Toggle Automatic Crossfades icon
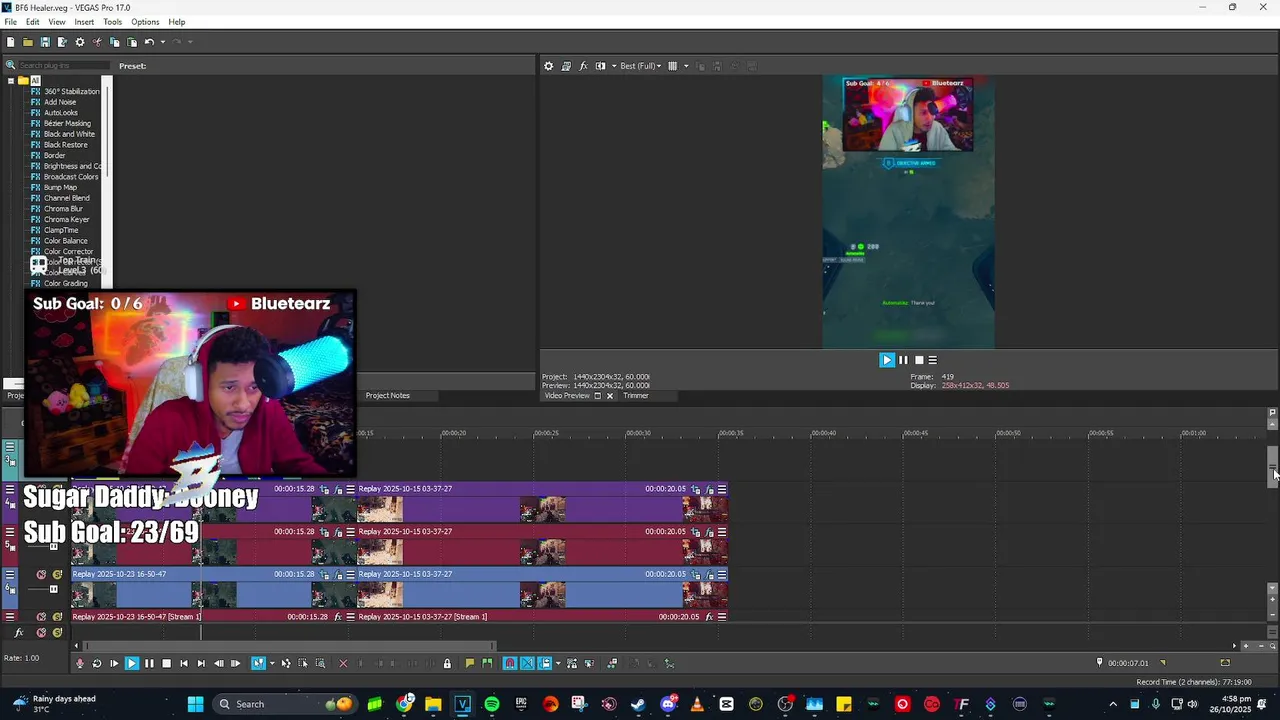This screenshot has width=1280, height=720. 527,663
